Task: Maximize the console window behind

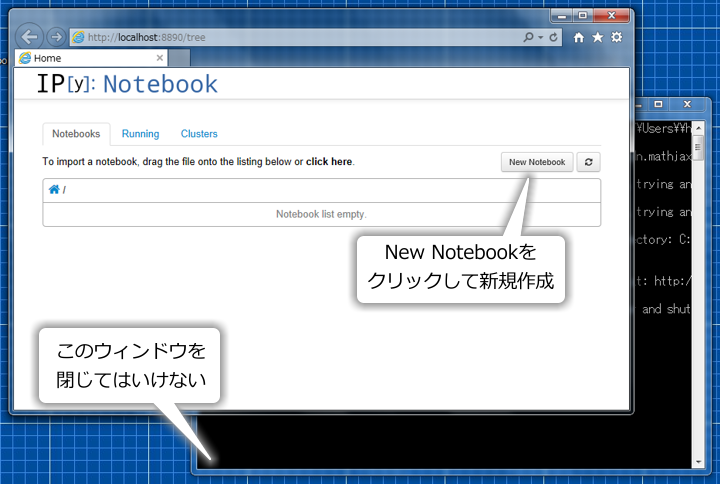Action: coord(658,104)
